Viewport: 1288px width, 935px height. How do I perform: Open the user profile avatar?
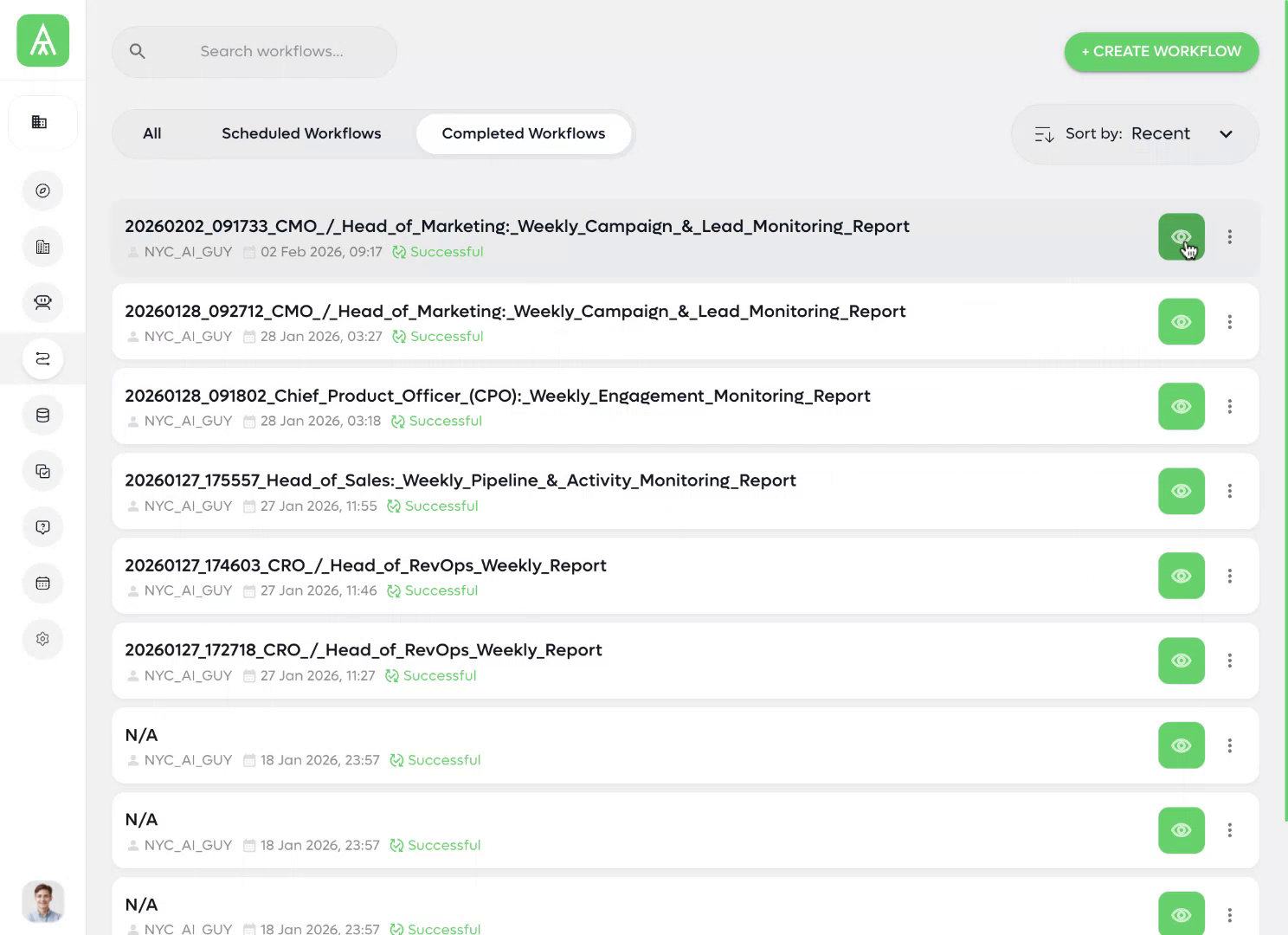pos(42,902)
